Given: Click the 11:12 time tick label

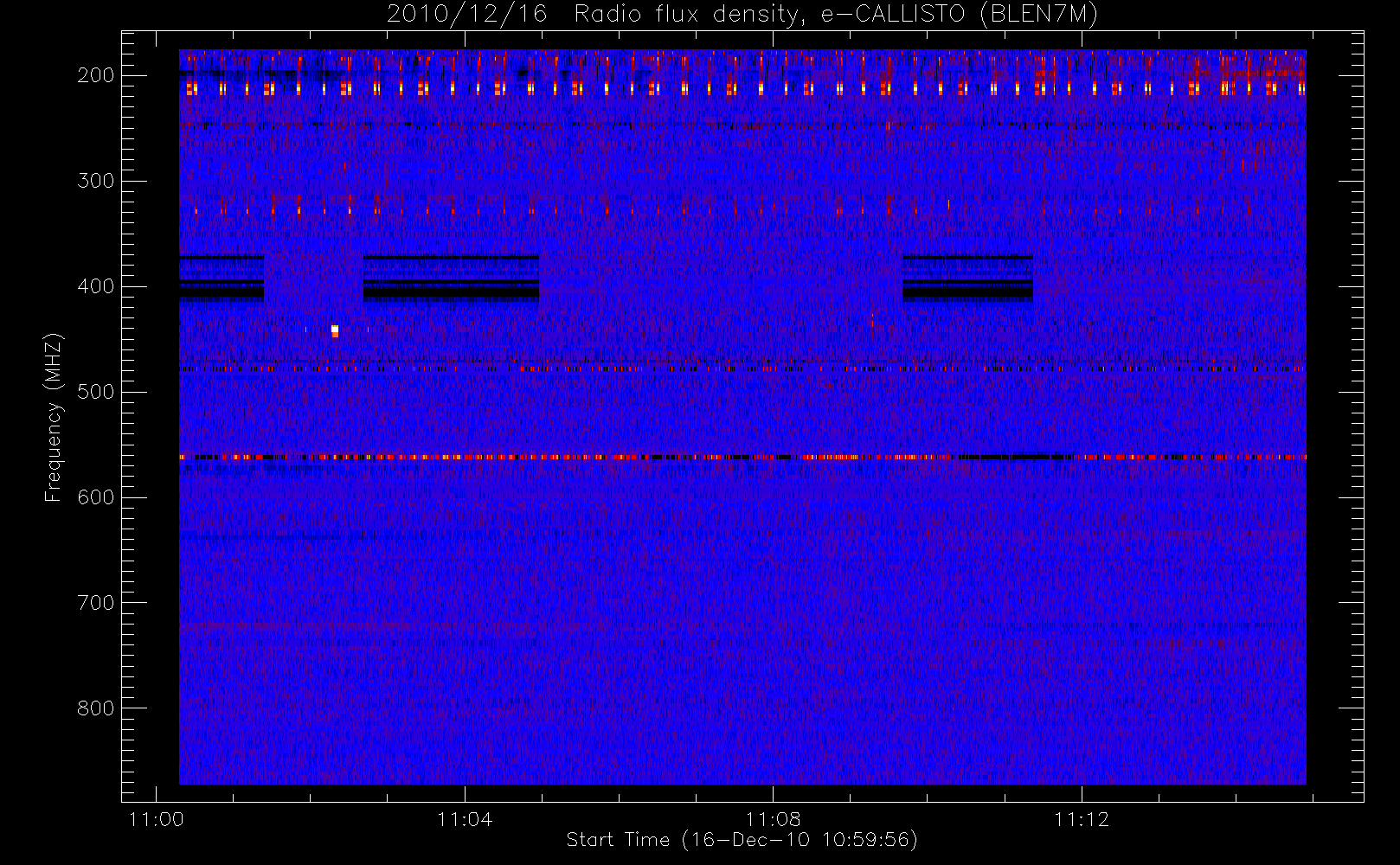Looking at the screenshot, I should coord(1082,819).
